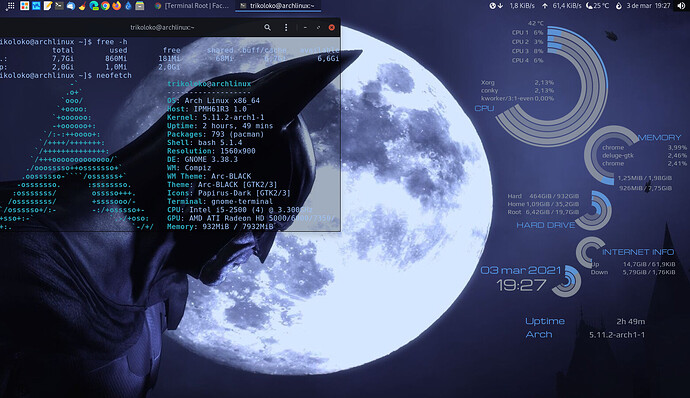The height and width of the screenshot is (398, 690).
Task: Launch Microsoft Edge from the panel
Action: [x=94, y=6]
